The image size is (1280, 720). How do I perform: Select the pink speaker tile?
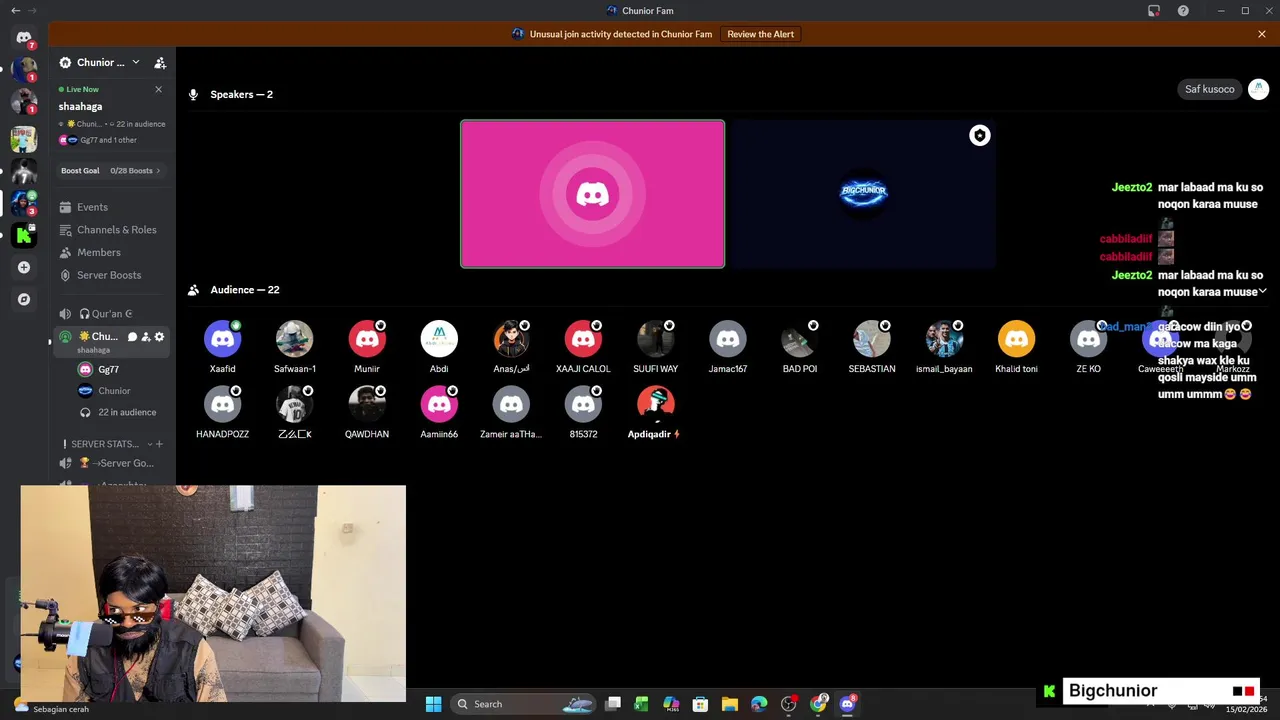(593, 194)
